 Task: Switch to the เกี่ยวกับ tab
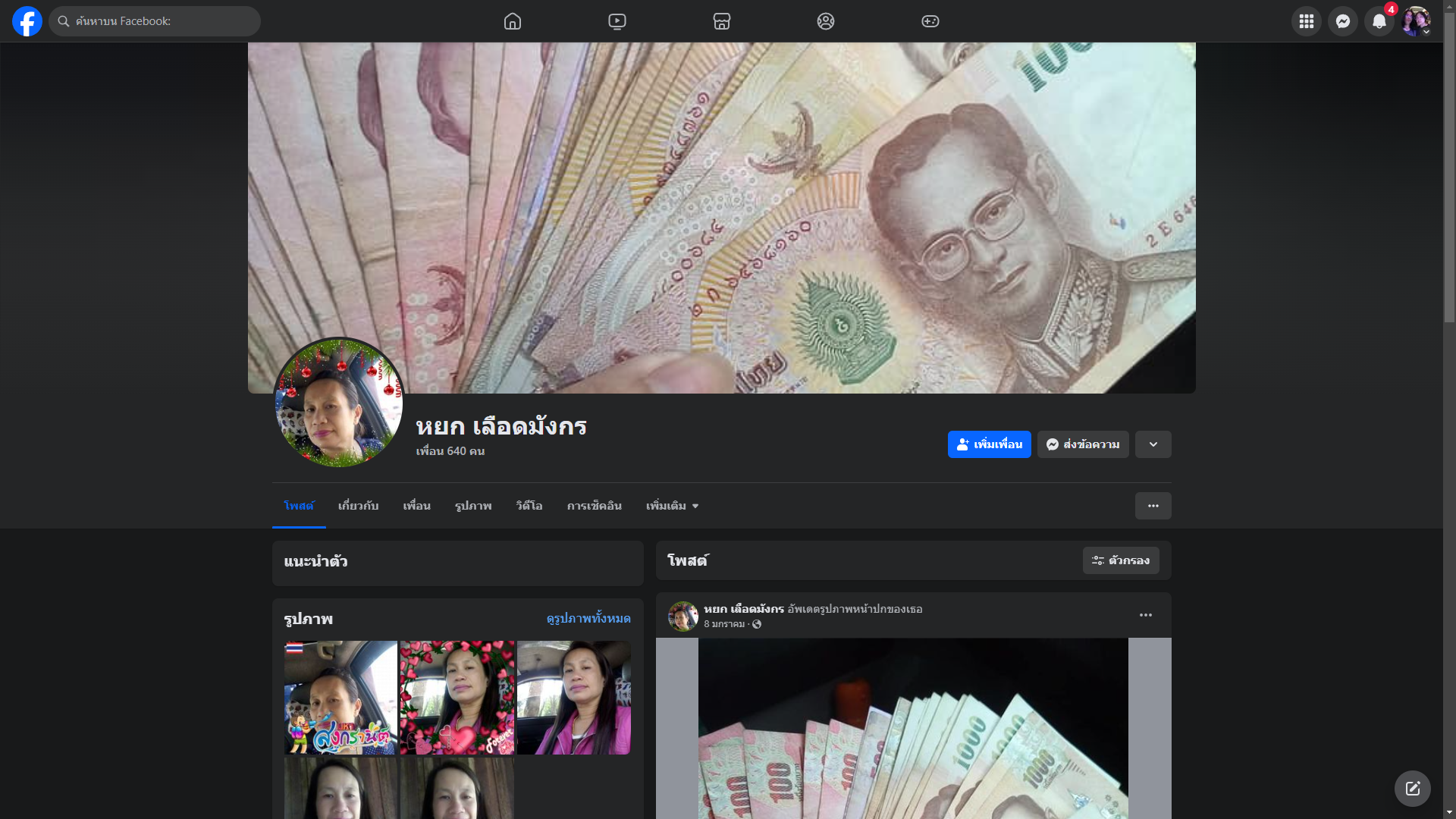click(x=358, y=506)
